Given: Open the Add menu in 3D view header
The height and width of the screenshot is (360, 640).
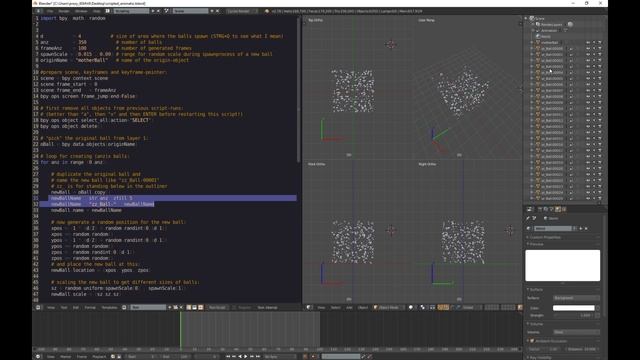Looking at the screenshot, I should [349, 307].
